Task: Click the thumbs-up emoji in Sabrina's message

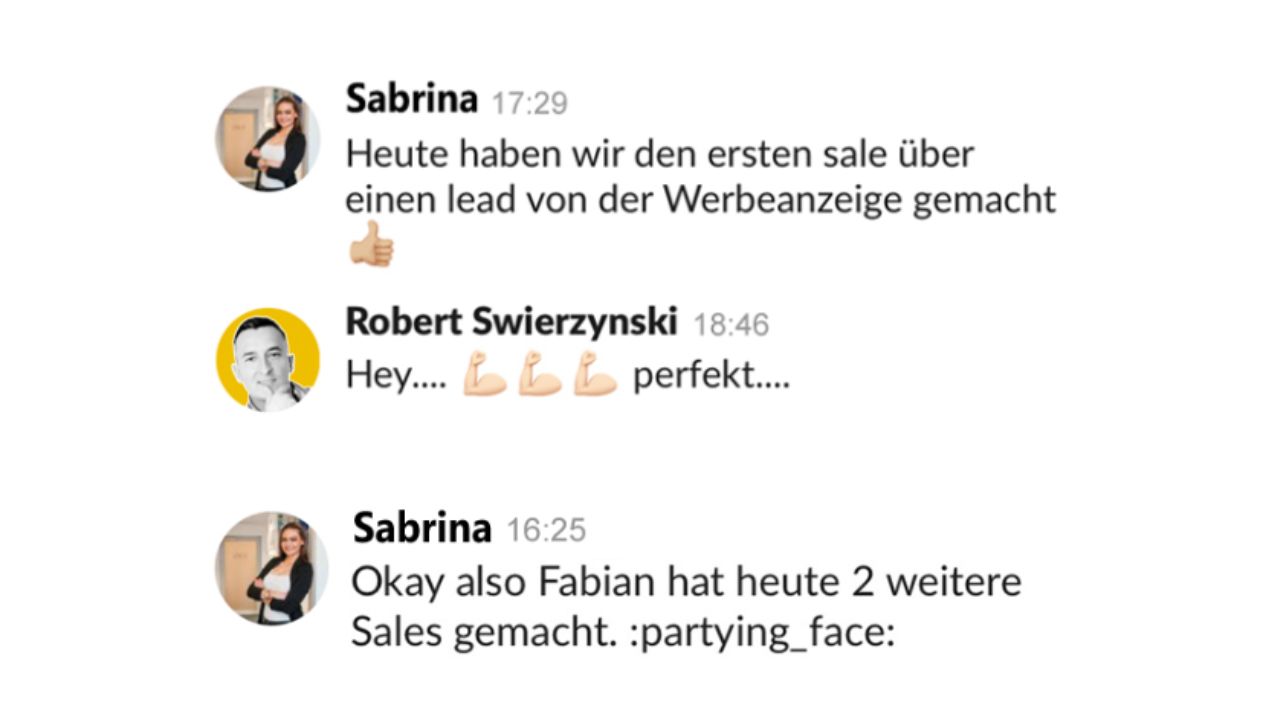Action: [x=371, y=244]
